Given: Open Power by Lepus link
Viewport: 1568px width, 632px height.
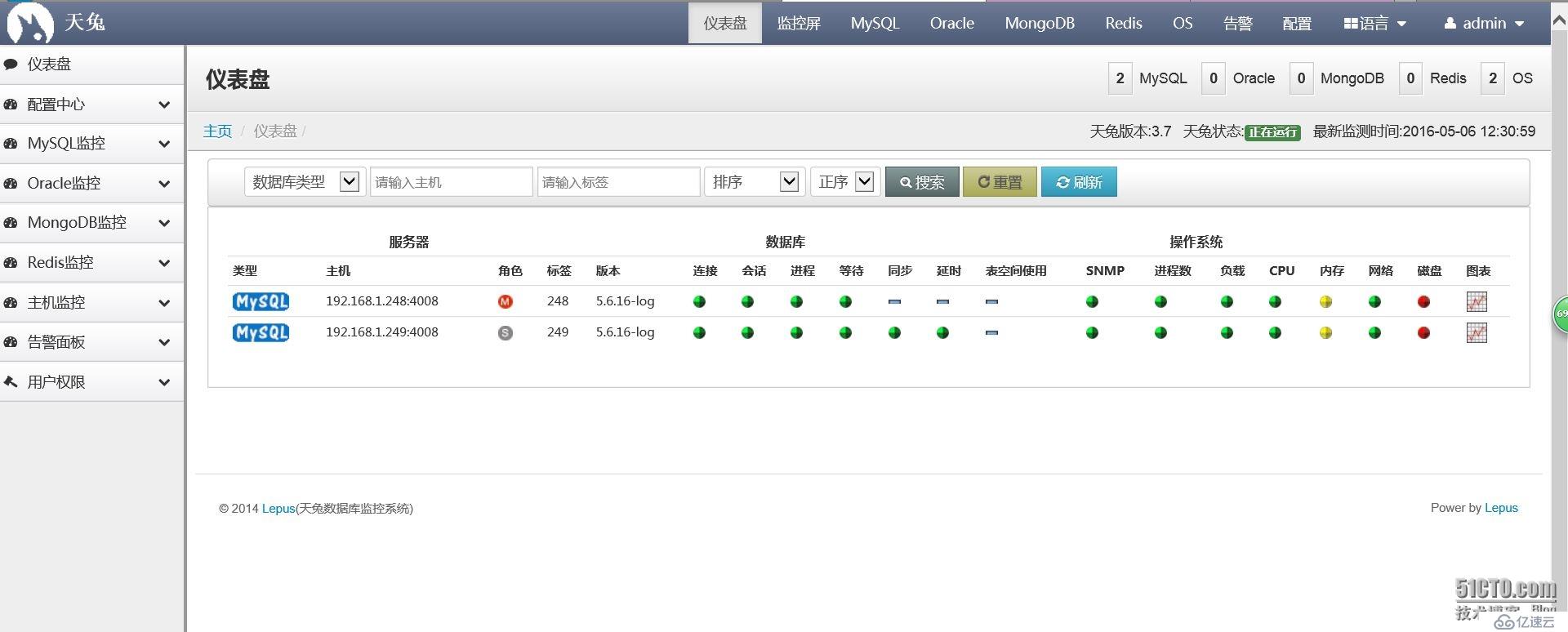Looking at the screenshot, I should [1501, 508].
